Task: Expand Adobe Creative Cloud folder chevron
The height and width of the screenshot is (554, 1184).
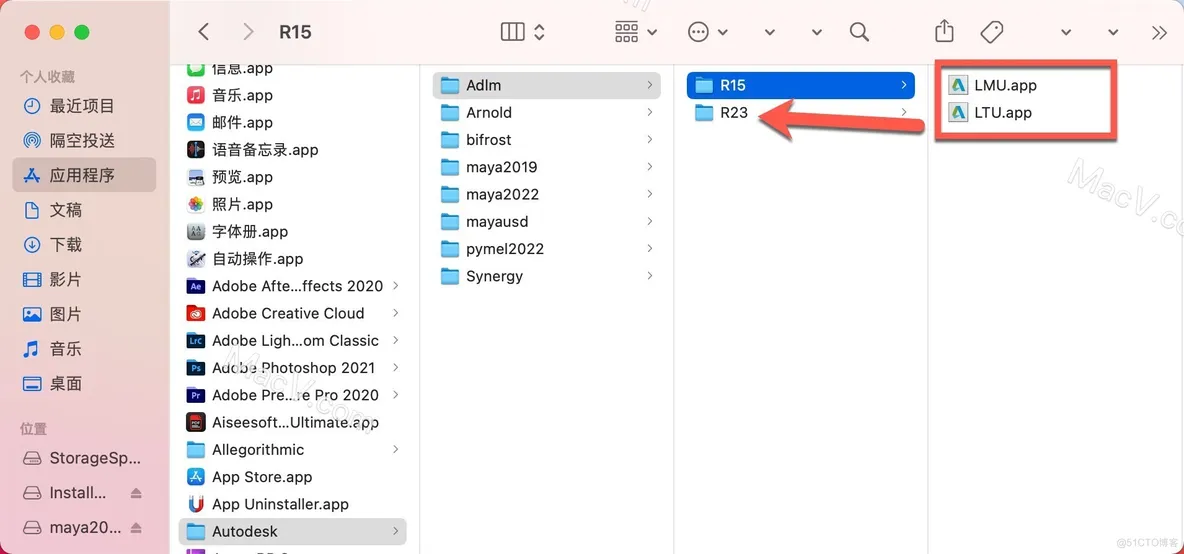Action: 396,313
